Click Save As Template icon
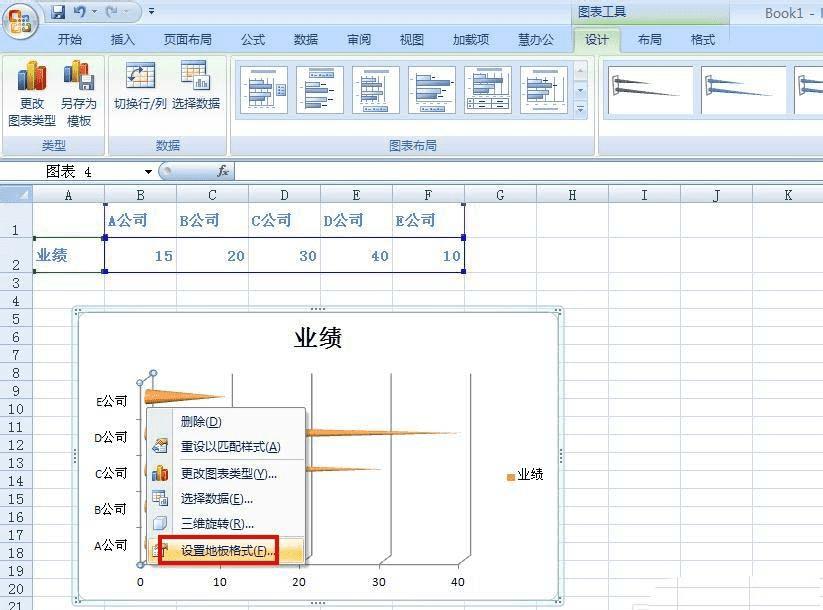The image size is (823, 610). tap(79, 75)
